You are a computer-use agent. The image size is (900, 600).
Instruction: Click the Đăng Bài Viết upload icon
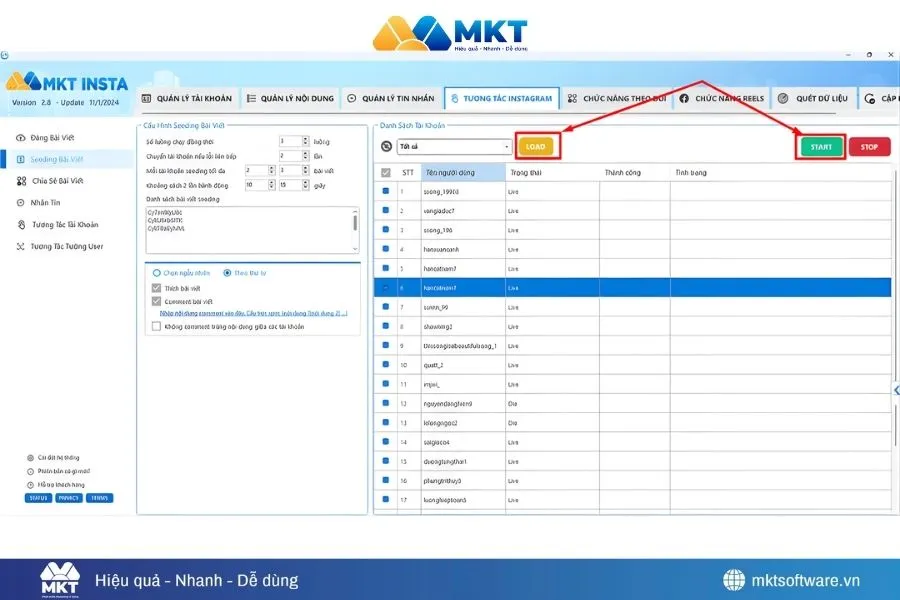(x=22, y=137)
